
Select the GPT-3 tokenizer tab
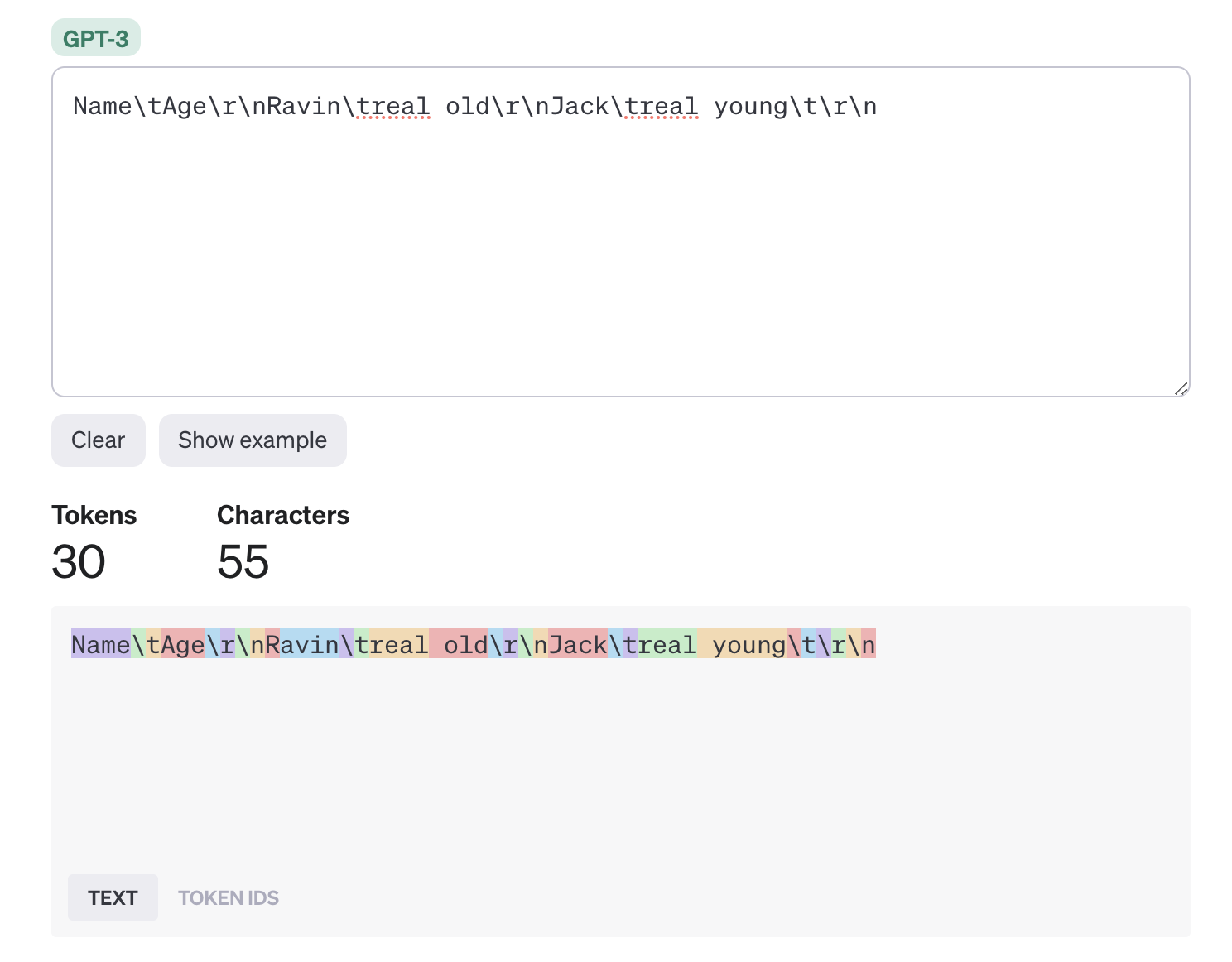(x=96, y=38)
